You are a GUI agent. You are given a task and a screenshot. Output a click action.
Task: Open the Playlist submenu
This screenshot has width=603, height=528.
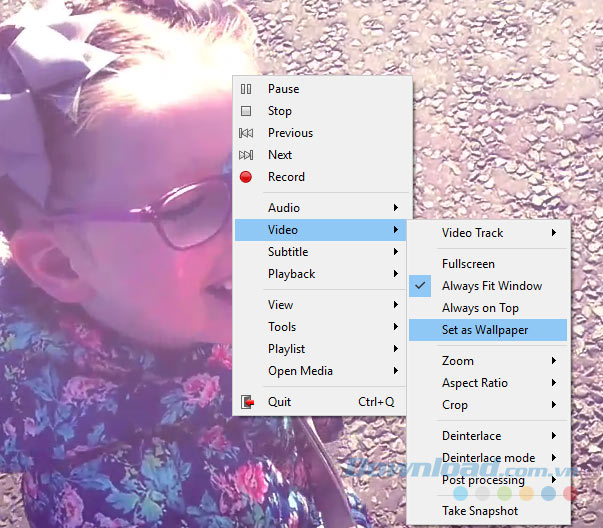(321, 349)
